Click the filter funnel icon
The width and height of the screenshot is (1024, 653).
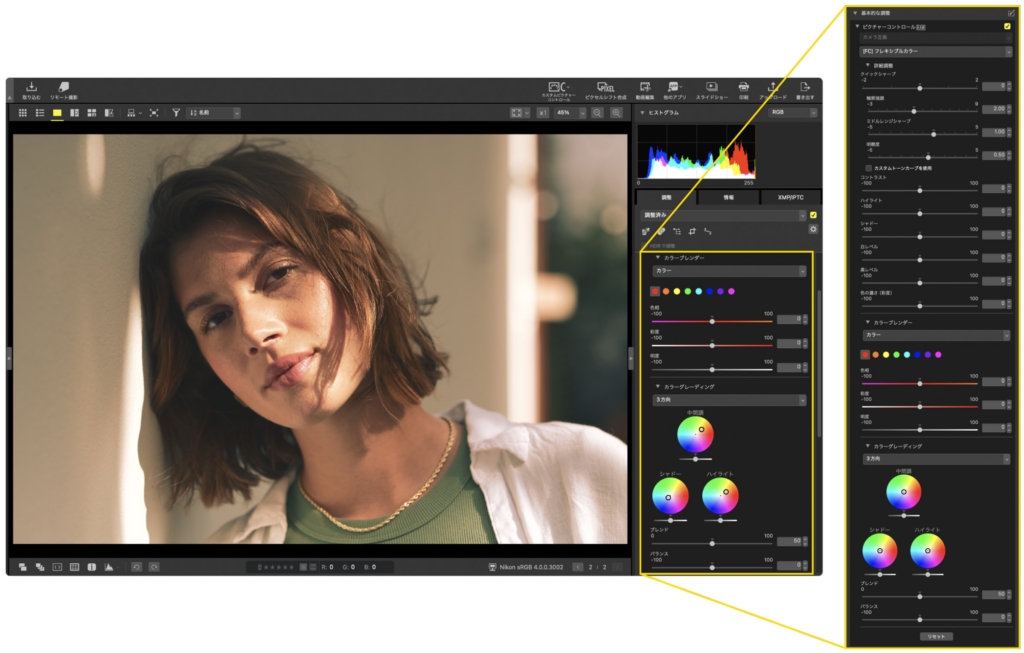pyautogui.click(x=176, y=113)
